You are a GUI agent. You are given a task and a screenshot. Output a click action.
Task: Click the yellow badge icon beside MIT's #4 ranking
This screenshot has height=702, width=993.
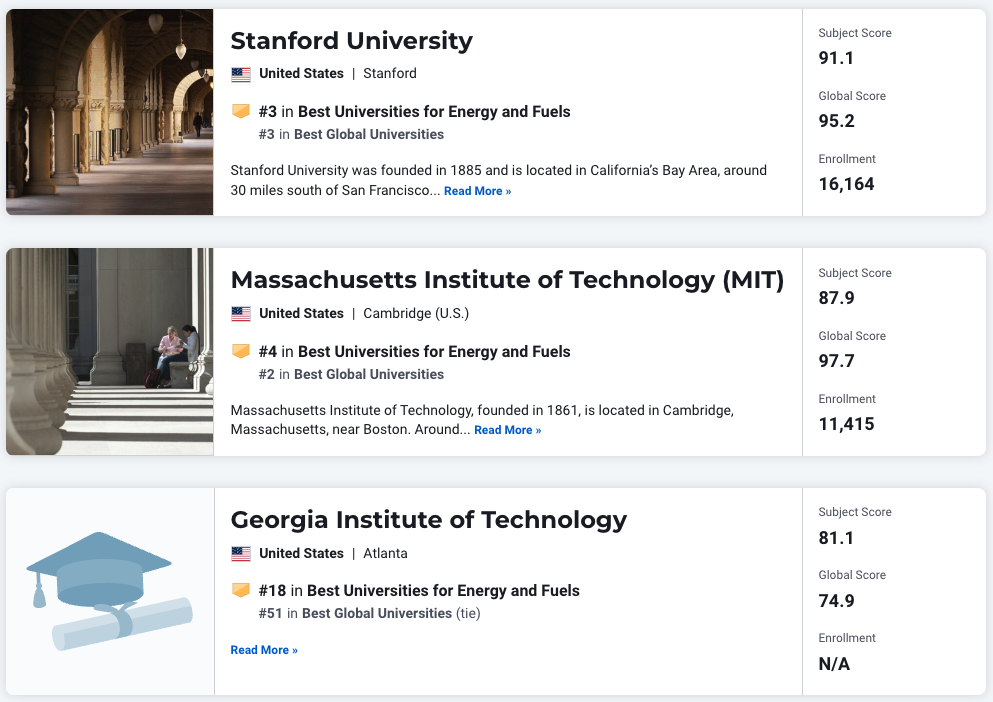241,351
